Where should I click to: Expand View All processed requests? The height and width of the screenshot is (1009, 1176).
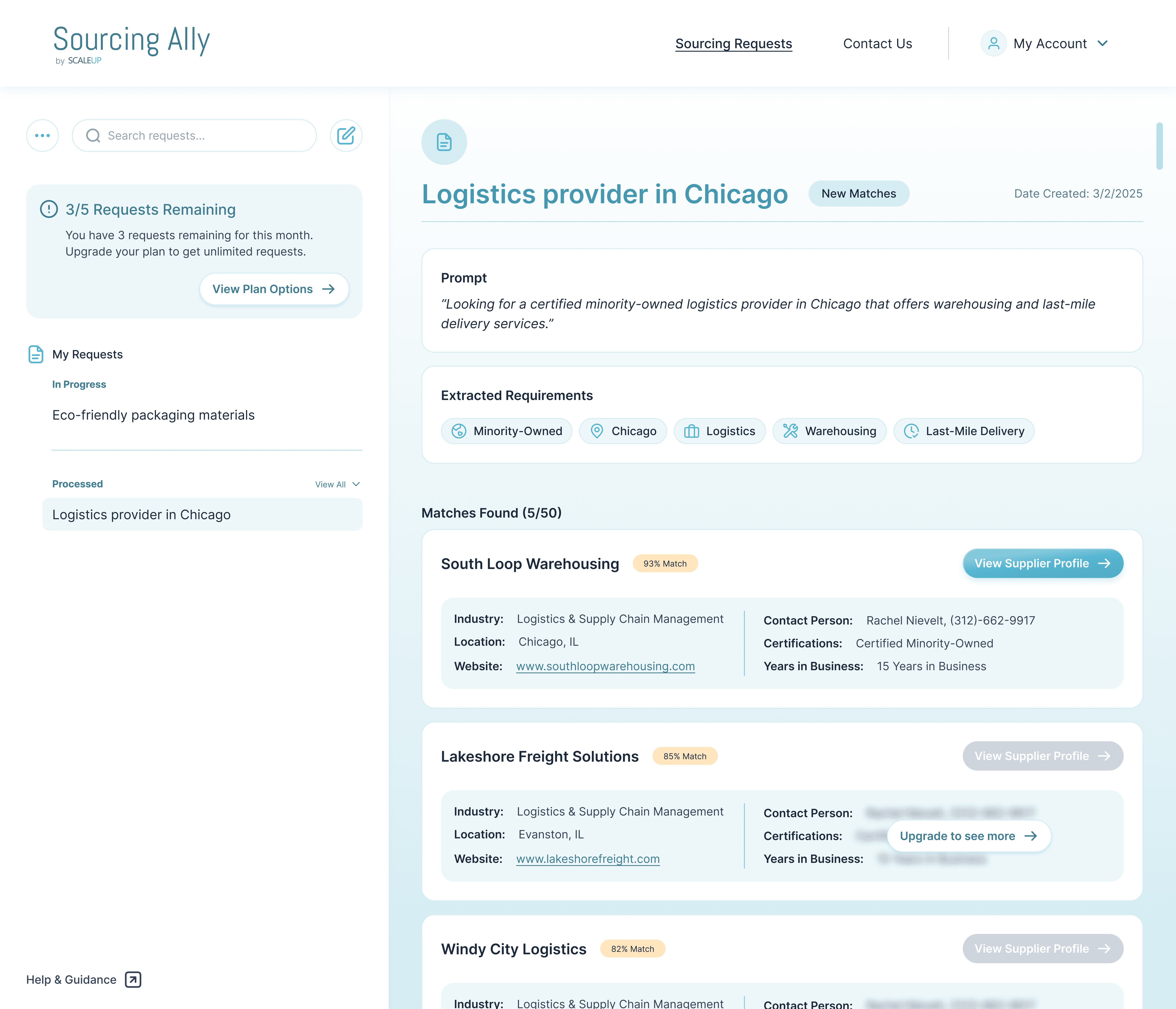pos(338,485)
